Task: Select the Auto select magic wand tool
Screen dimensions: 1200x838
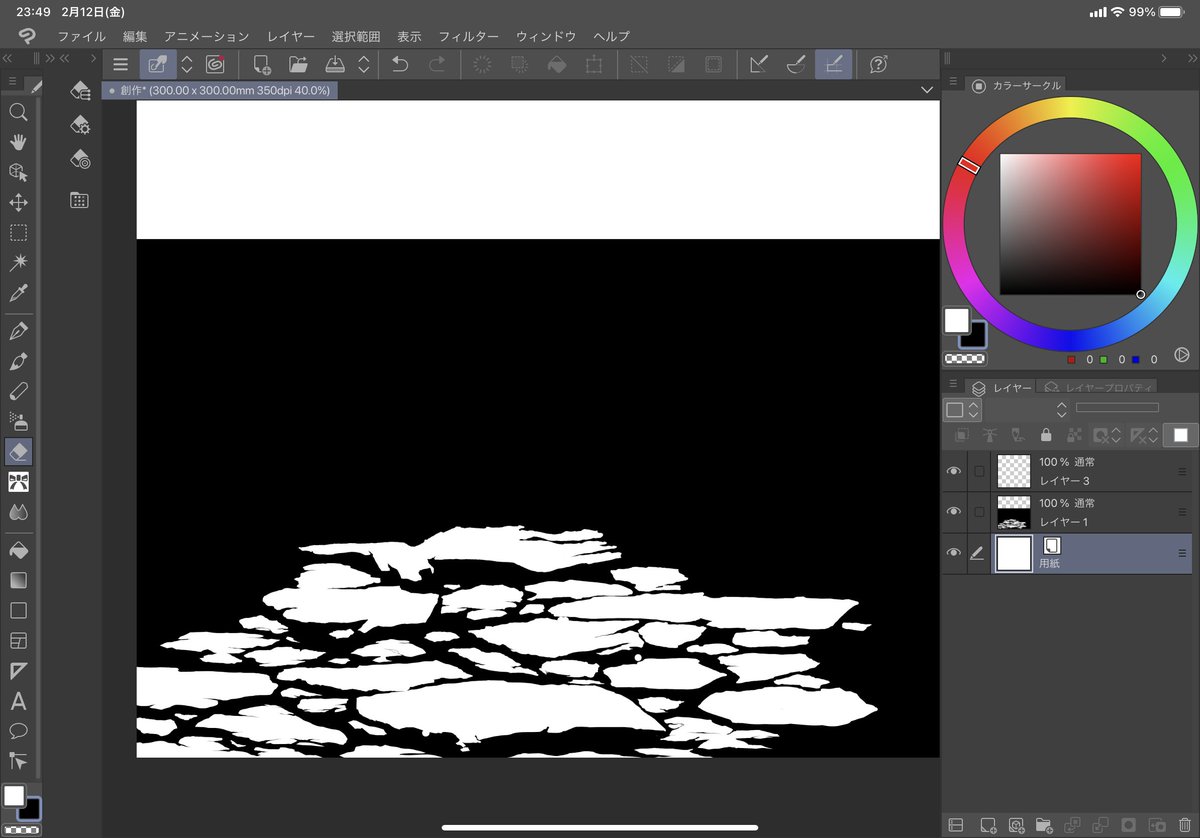Action: click(18, 261)
